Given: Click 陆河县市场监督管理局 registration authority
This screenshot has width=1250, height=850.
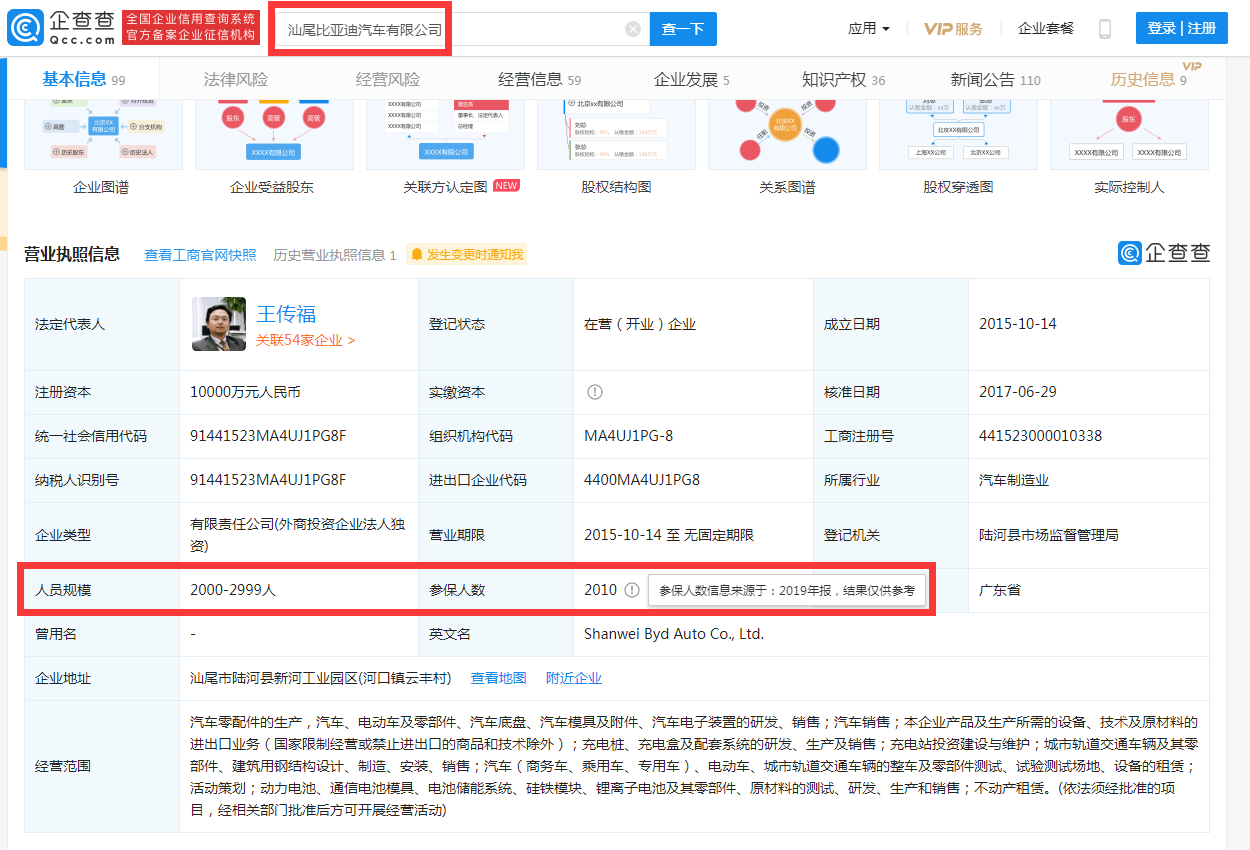Looking at the screenshot, I should pos(1048,535).
